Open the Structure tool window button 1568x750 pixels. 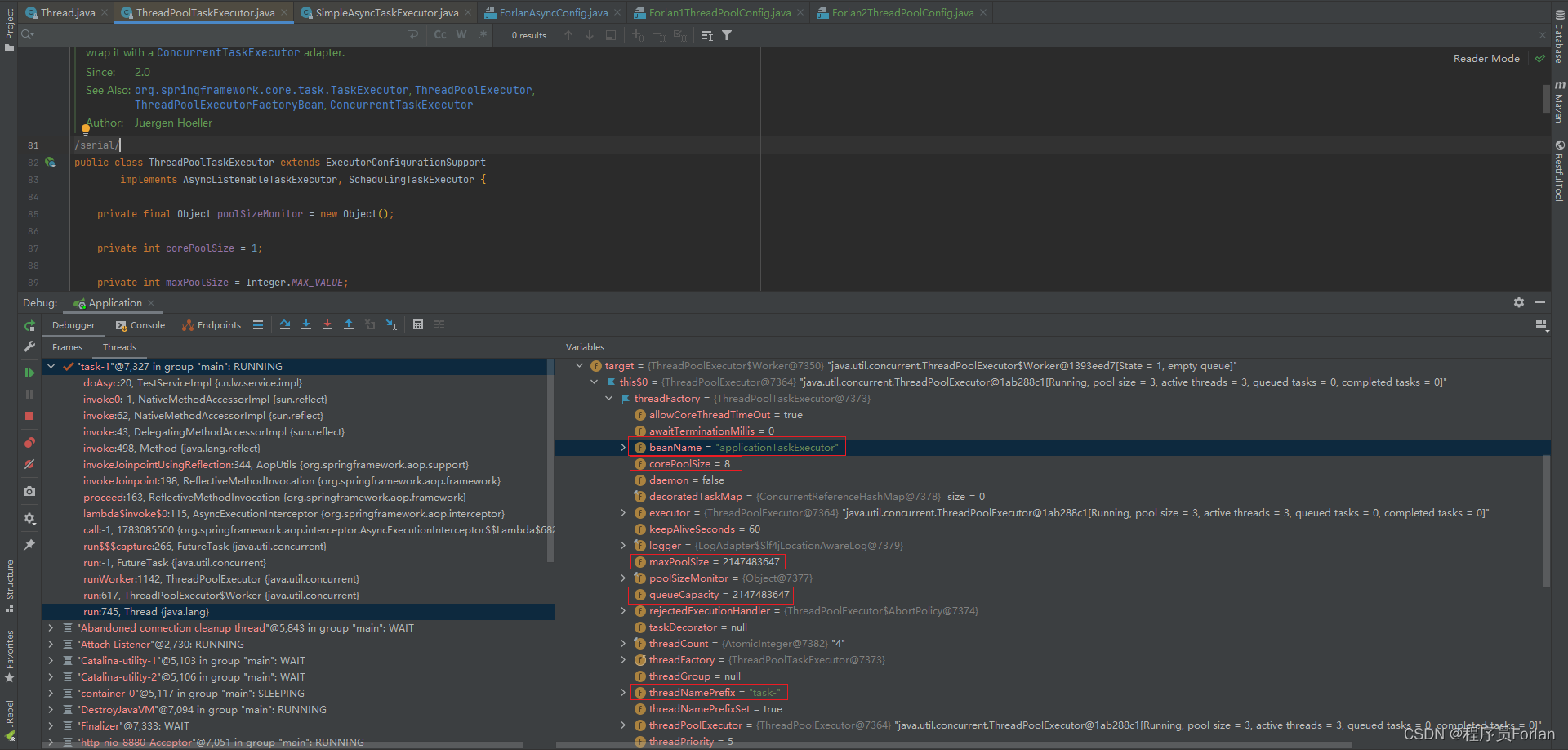coord(10,585)
